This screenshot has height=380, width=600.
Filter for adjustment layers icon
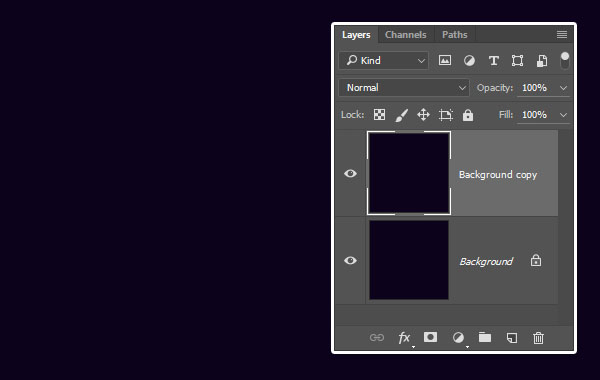point(469,60)
